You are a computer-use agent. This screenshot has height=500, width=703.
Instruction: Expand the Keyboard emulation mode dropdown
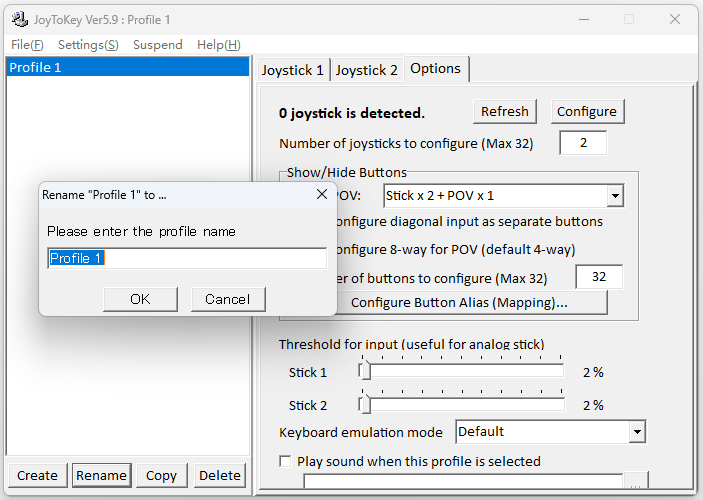(x=637, y=432)
